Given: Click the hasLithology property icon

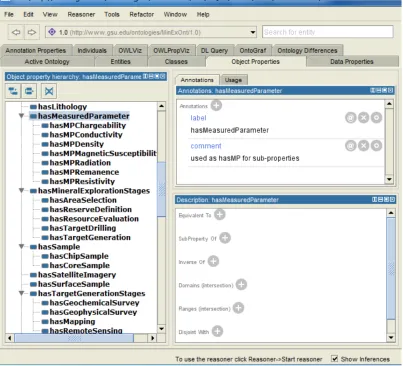Looking at the screenshot, I should click(33, 107).
